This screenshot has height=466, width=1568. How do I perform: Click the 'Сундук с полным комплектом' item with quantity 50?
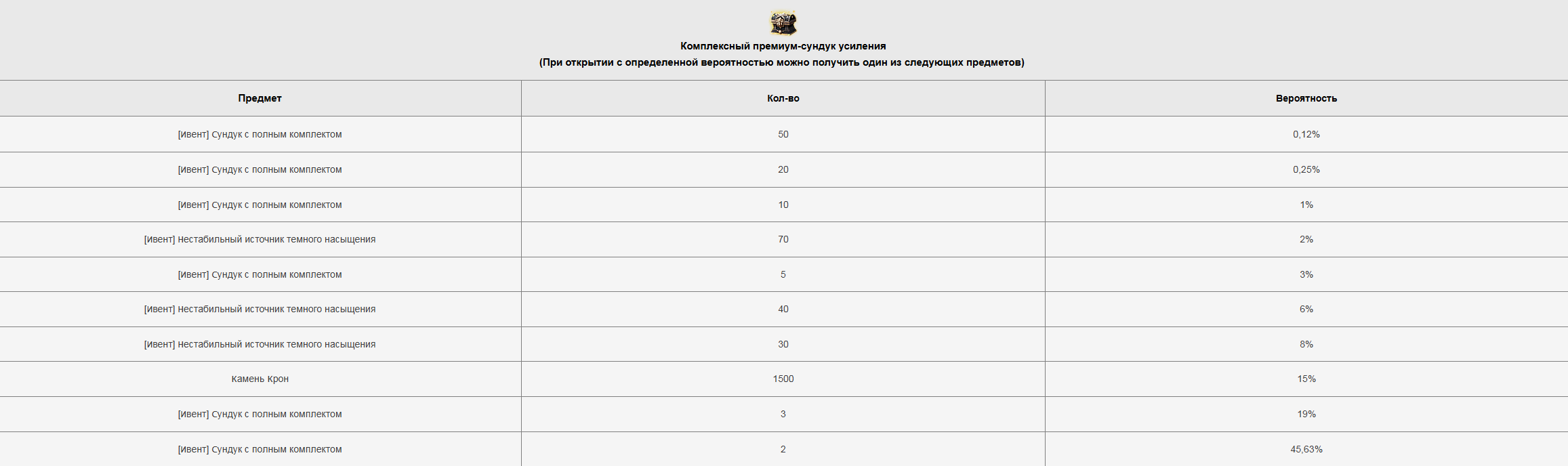pos(260,134)
